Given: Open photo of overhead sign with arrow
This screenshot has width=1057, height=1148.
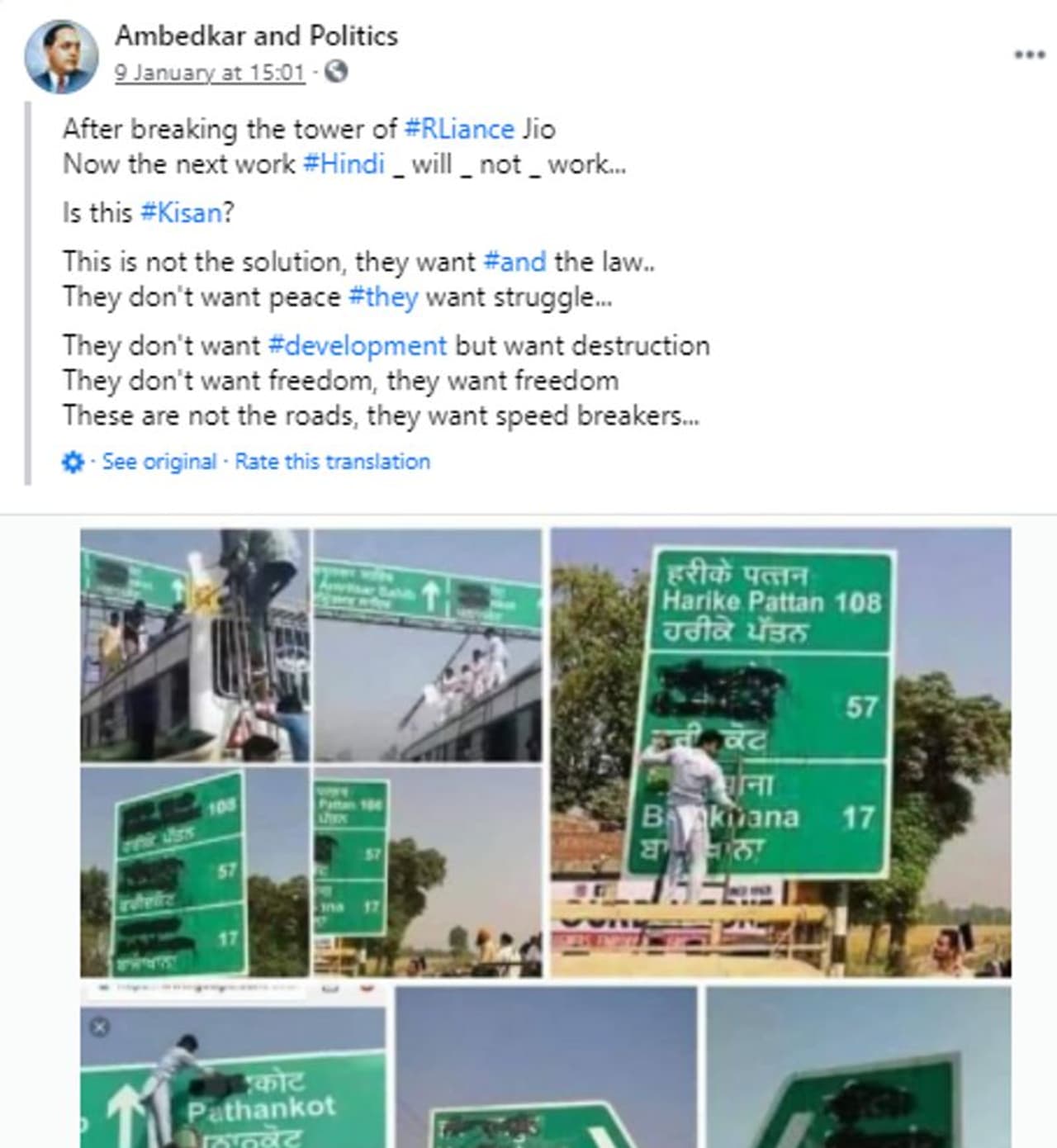Looking at the screenshot, I should [428, 645].
